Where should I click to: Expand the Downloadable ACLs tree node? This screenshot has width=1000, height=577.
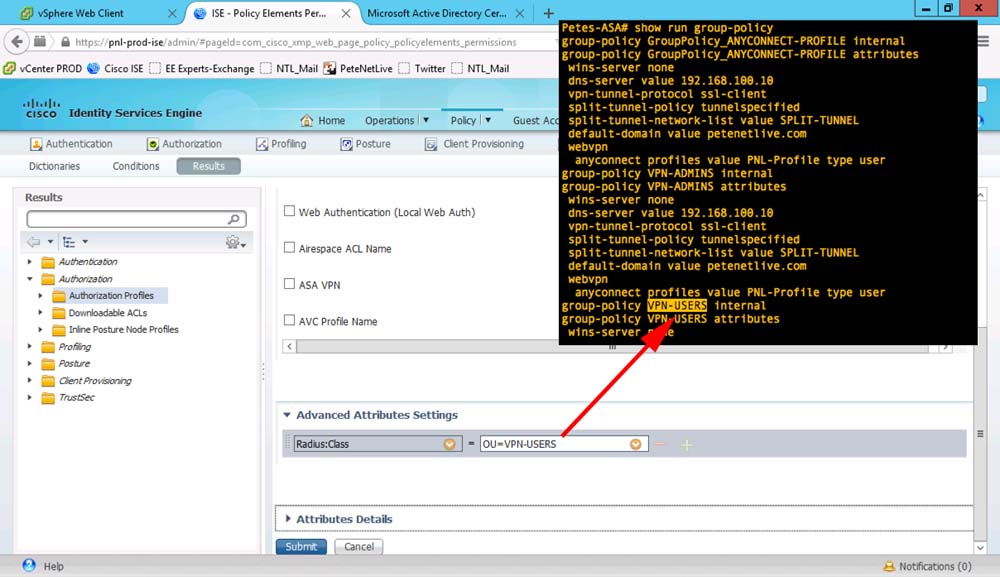40,313
